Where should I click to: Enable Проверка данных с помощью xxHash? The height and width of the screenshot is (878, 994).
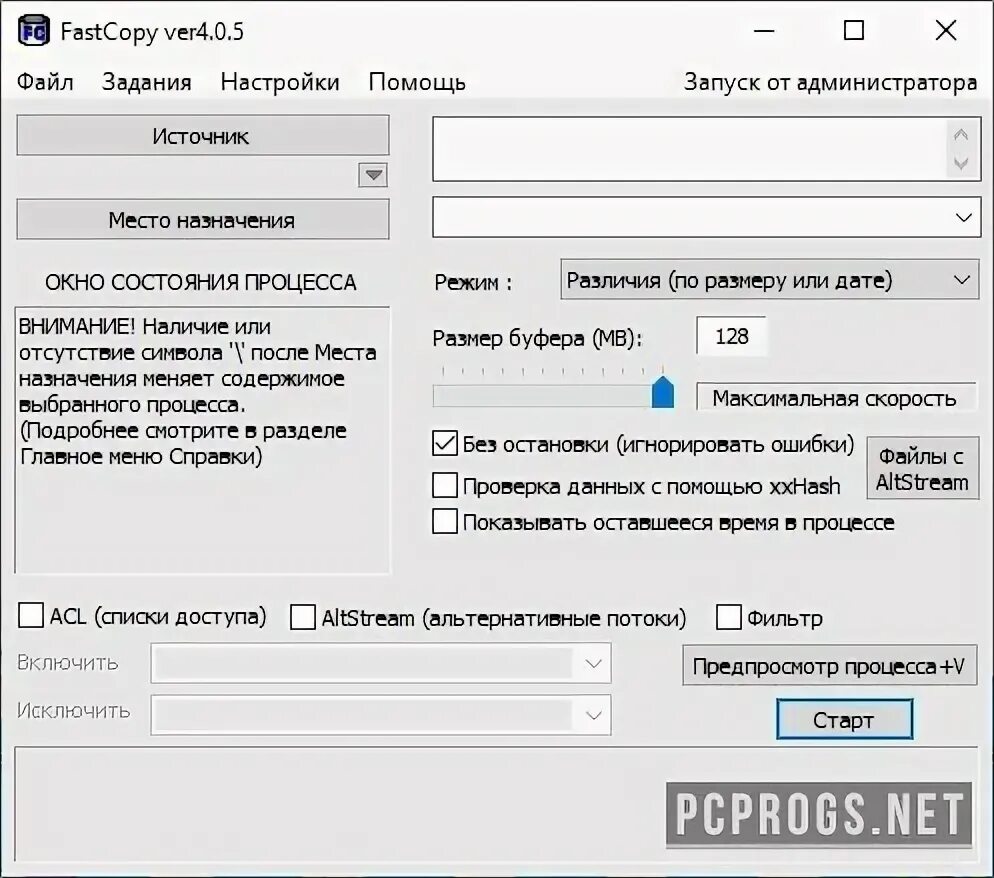coord(444,486)
